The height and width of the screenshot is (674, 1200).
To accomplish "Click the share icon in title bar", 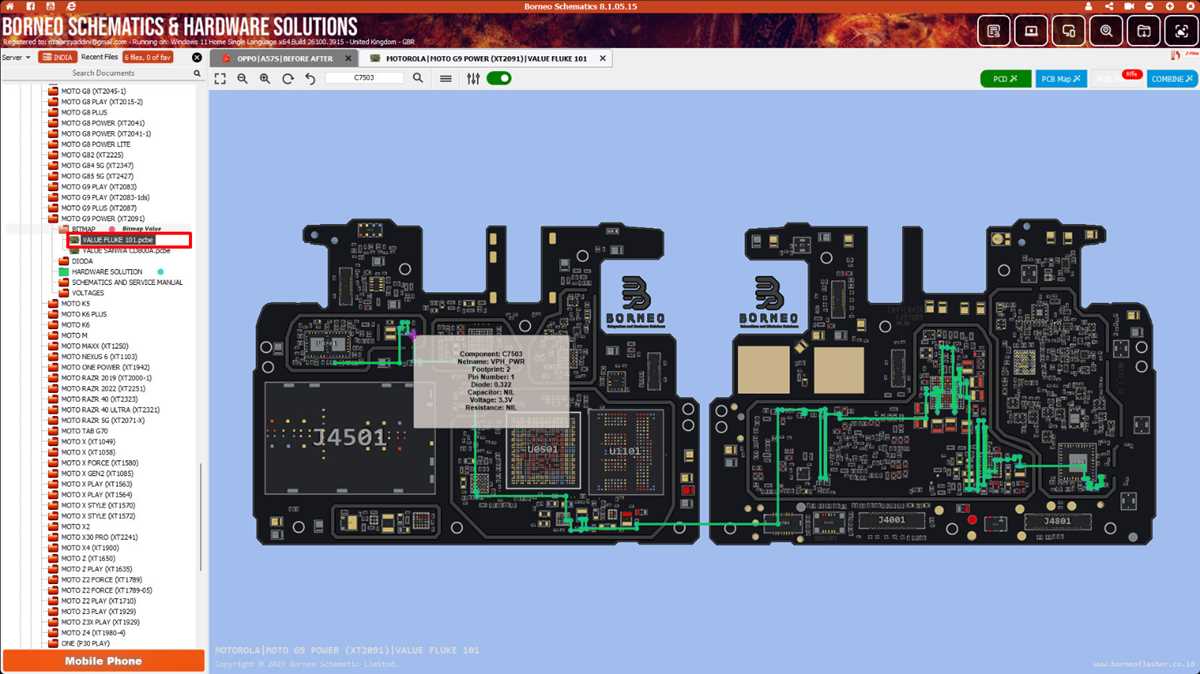I will coord(1108,6).
